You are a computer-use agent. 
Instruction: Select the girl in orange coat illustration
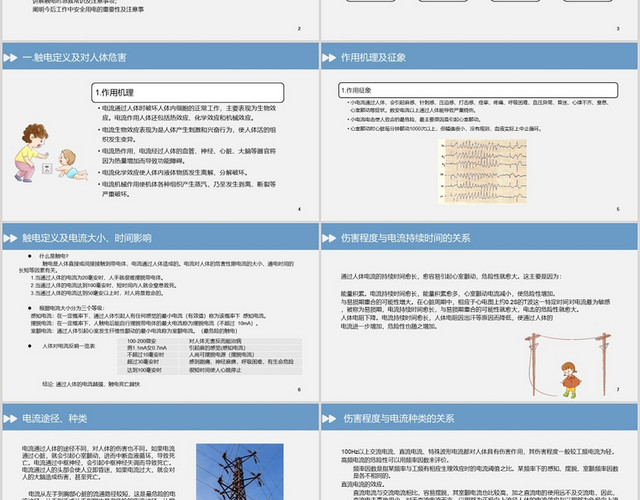pyautogui.click(x=571, y=380)
